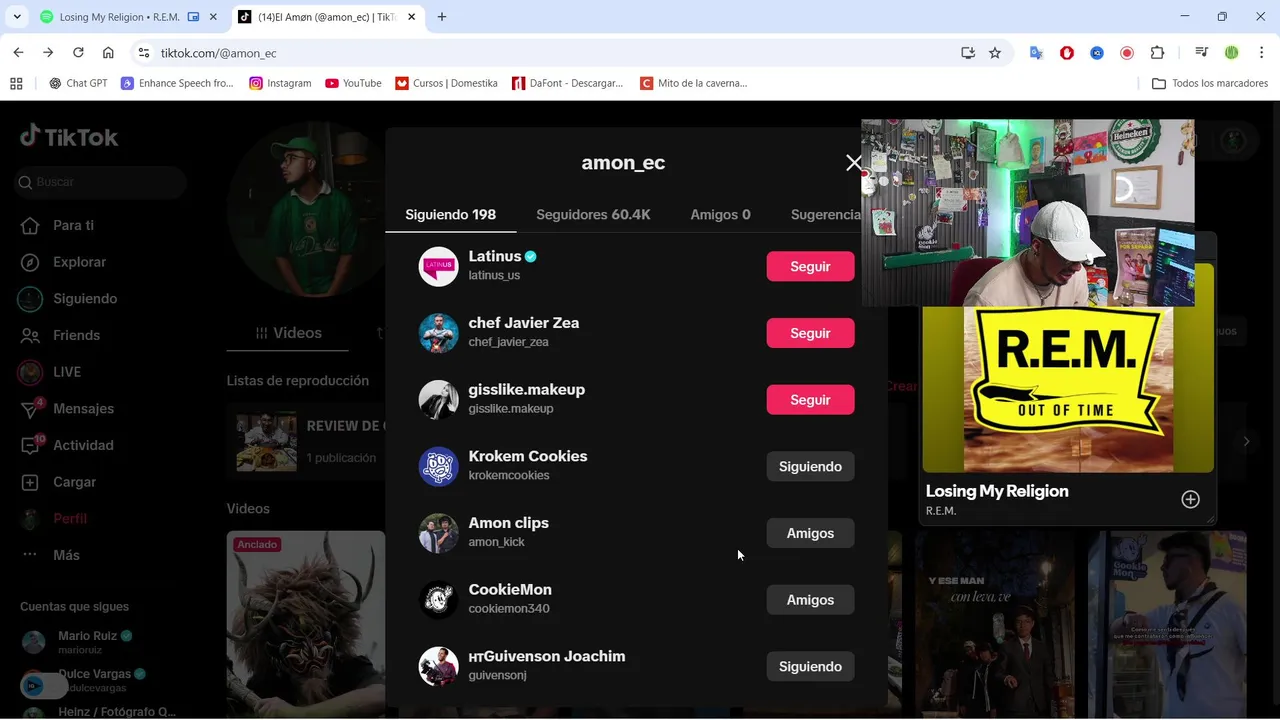The width and height of the screenshot is (1280, 720).
Task: Follow Latinus with Seguir button
Action: point(810,266)
